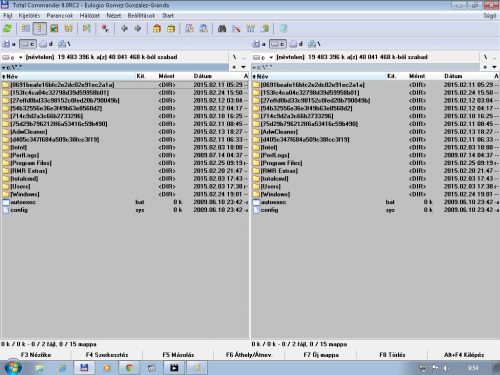Open the Windows Start orb

tap(13, 367)
